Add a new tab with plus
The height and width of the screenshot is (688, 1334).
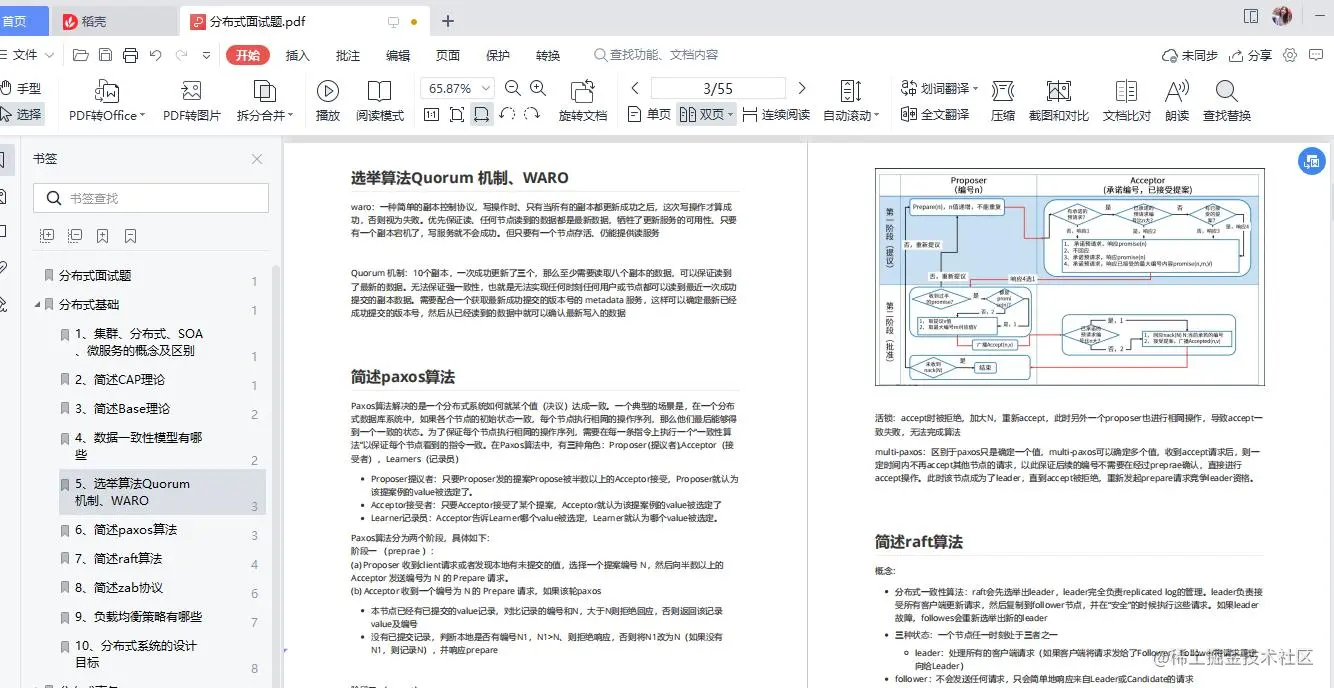tap(447, 21)
